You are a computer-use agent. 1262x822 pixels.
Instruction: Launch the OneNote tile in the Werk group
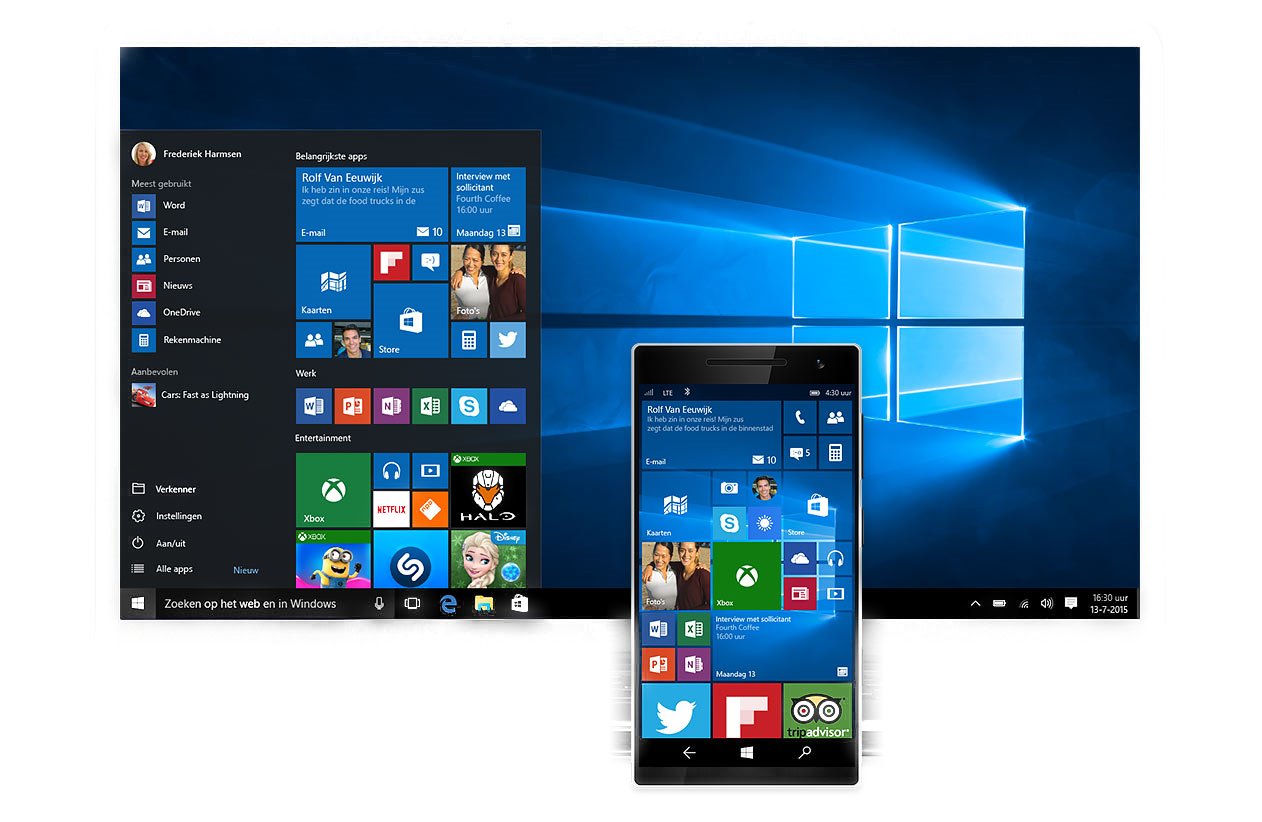(391, 405)
